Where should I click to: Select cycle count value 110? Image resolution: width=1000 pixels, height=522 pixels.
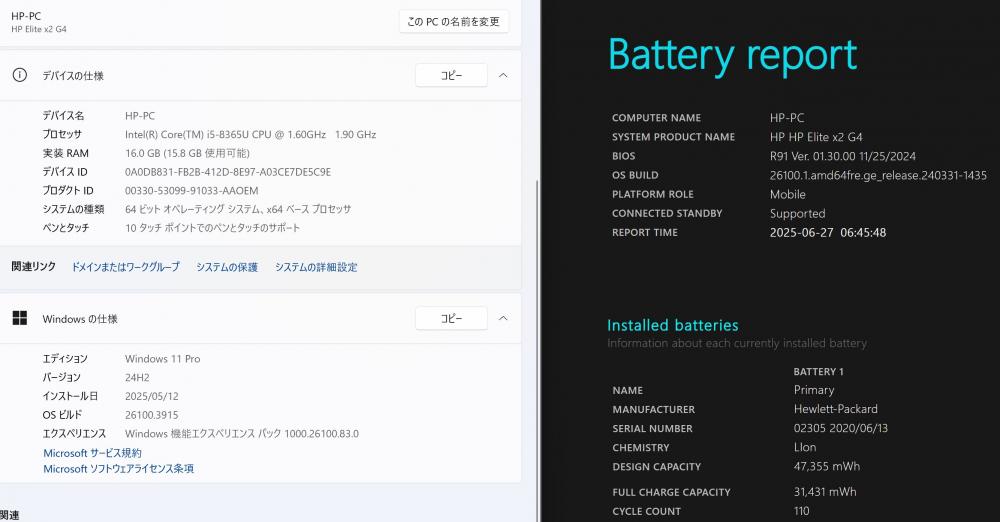pyautogui.click(x=801, y=511)
